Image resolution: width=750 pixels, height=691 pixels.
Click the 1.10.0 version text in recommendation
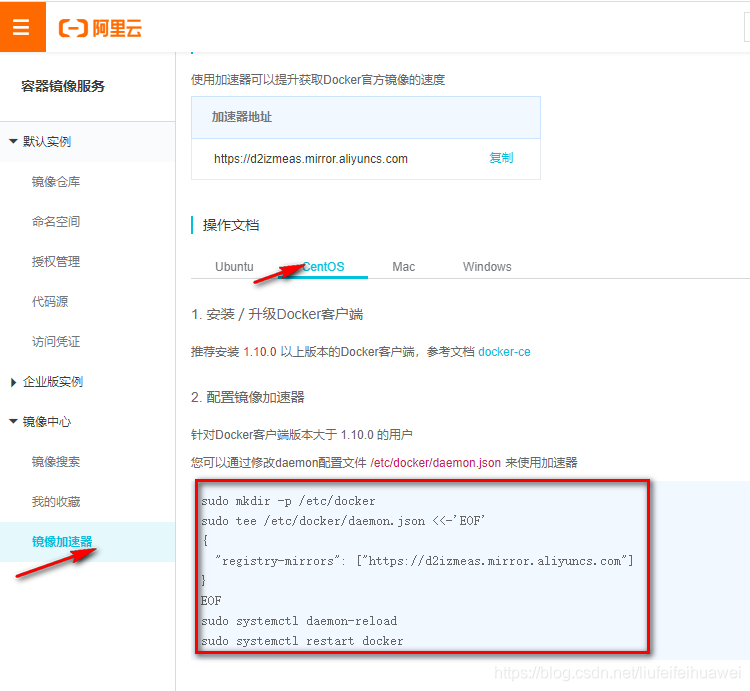pyautogui.click(x=260, y=352)
